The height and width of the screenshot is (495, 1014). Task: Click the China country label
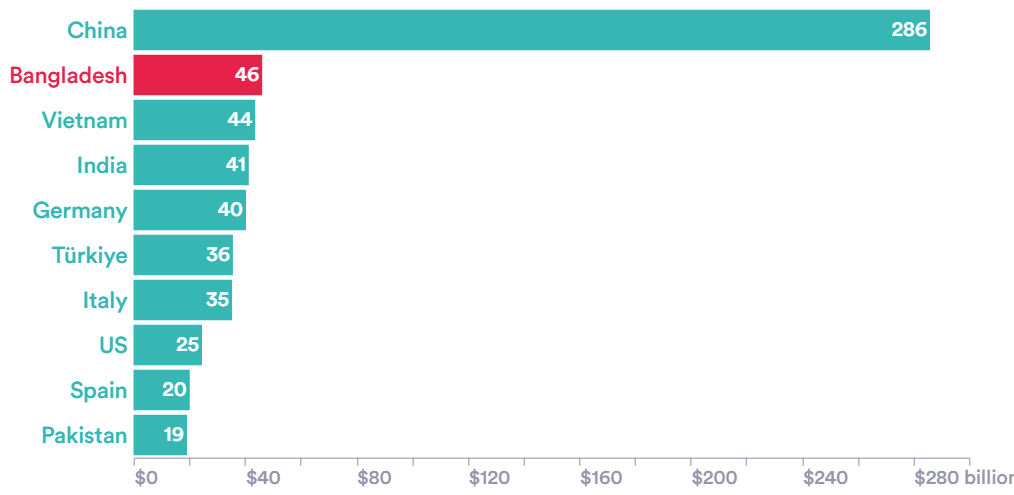click(x=98, y=30)
